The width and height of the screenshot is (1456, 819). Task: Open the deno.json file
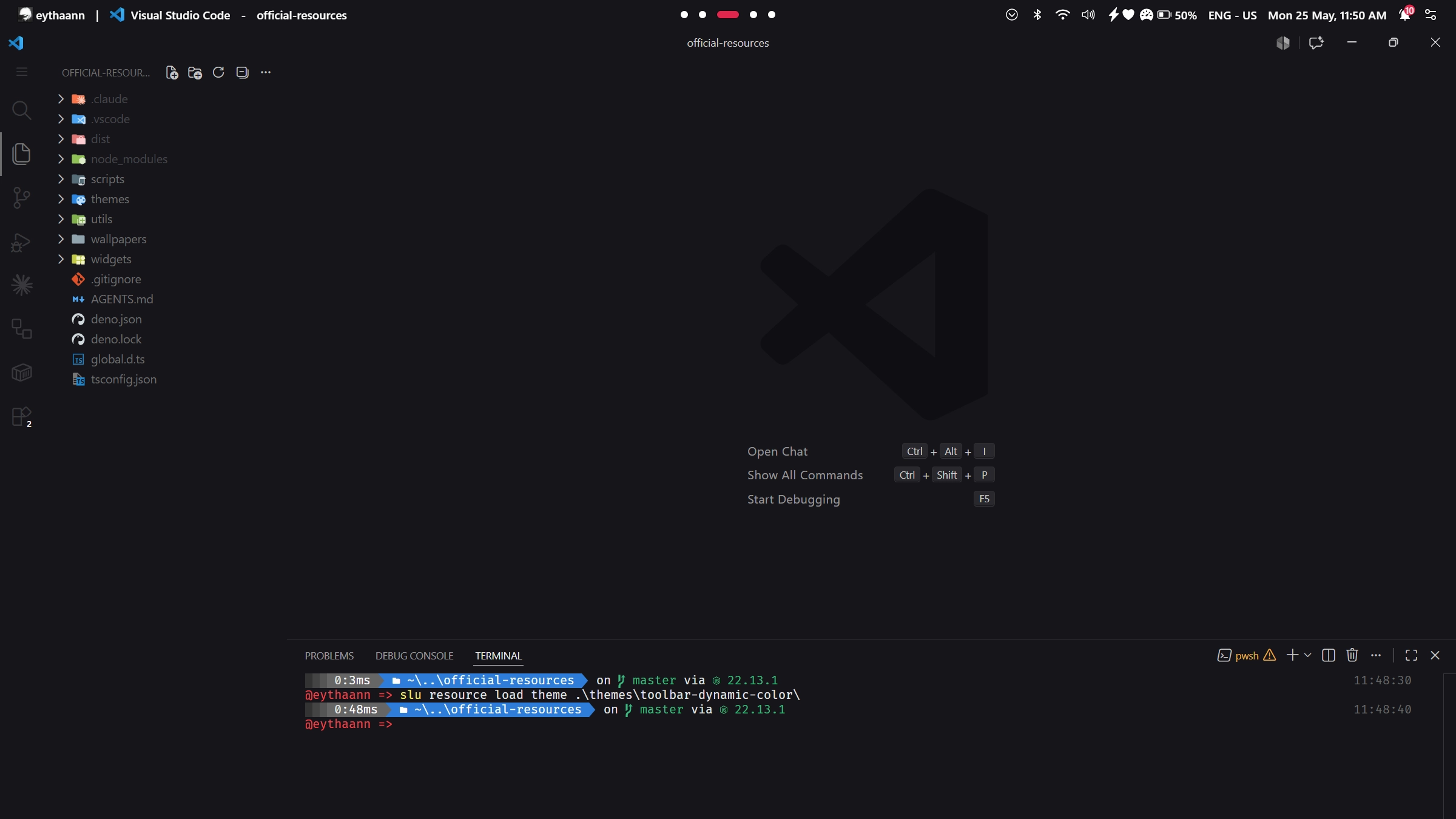[x=107, y=319]
